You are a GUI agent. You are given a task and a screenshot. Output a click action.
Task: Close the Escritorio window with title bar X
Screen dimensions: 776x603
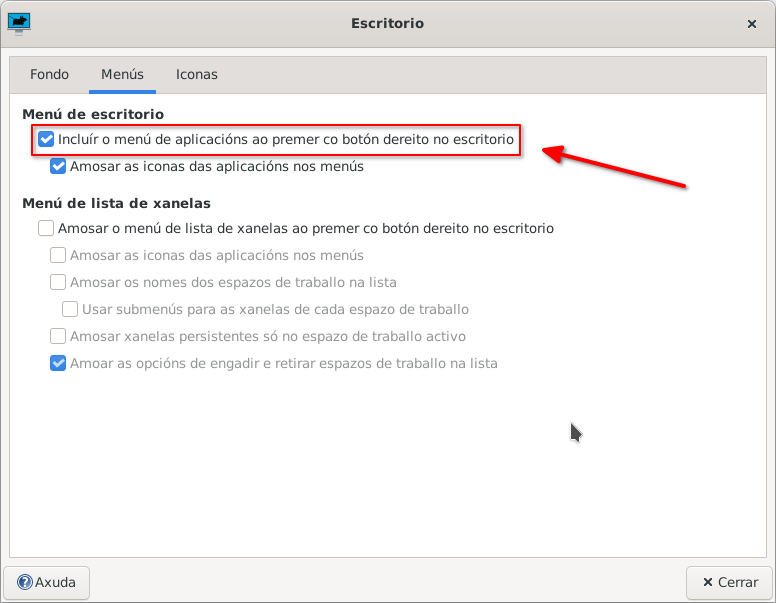[x=751, y=23]
